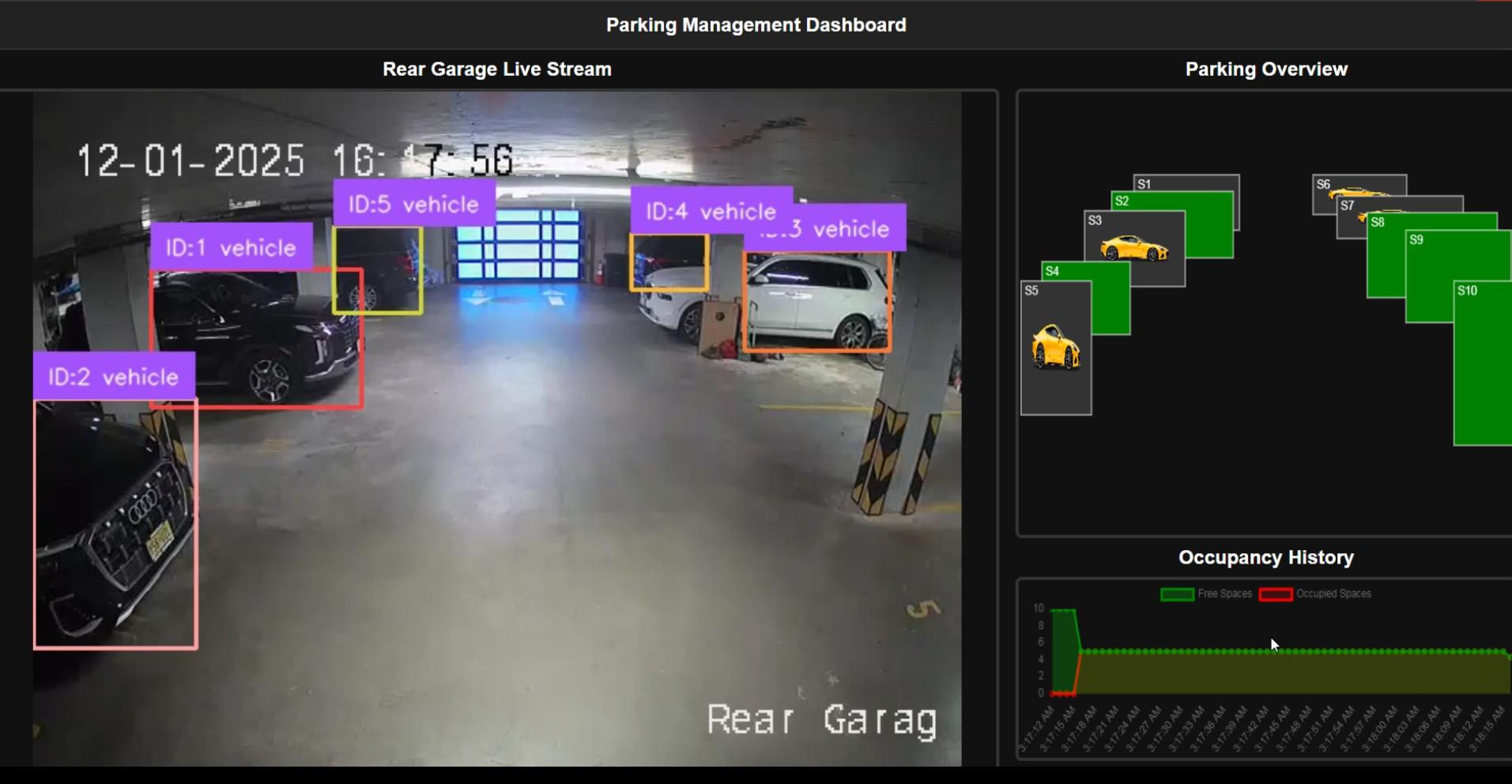Viewport: 1512px width, 784px height.
Task: Select green parking slot S10
Action: (x=1484, y=364)
